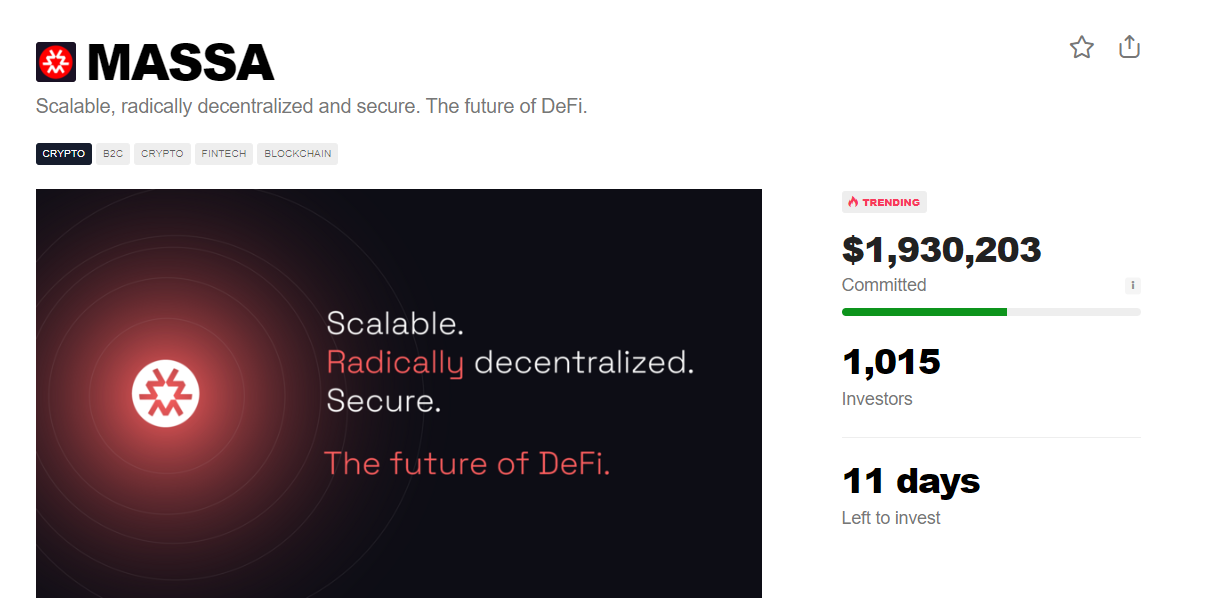Click the 11 days remaining figure
The width and height of the screenshot is (1217, 612).
[911, 481]
